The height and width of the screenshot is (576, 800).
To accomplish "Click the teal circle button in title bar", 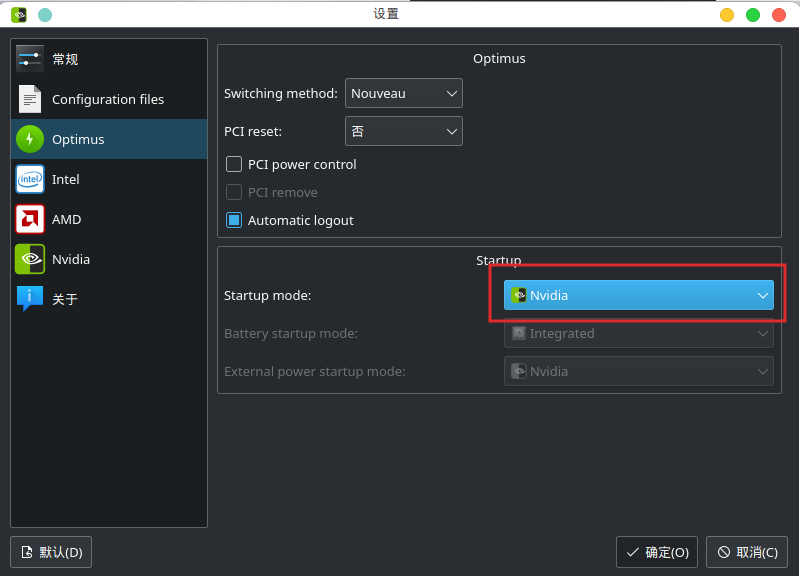I will [45, 15].
